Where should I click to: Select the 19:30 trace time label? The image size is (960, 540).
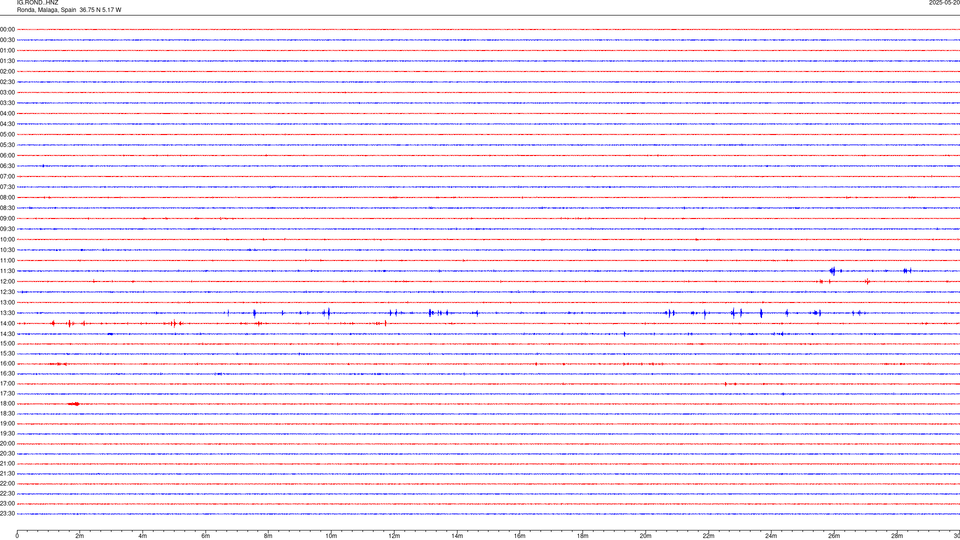[7, 433]
